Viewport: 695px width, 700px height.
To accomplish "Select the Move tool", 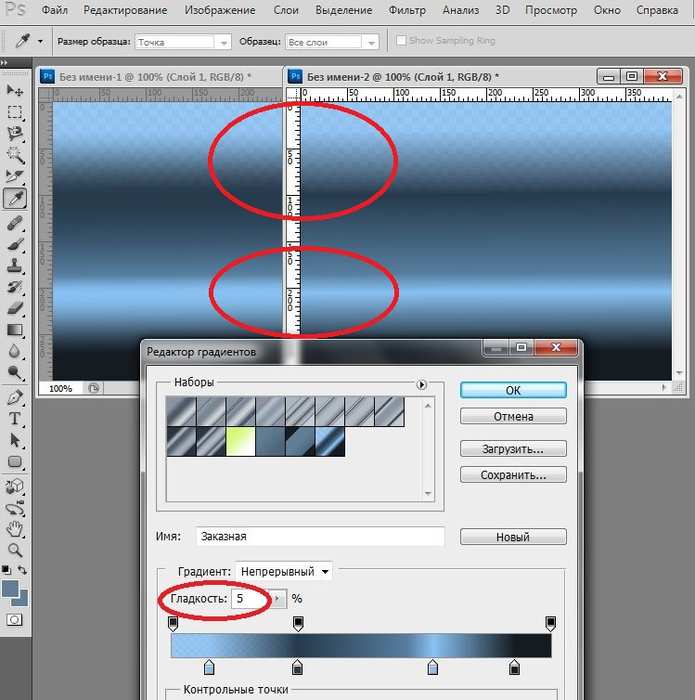I will tap(15, 91).
